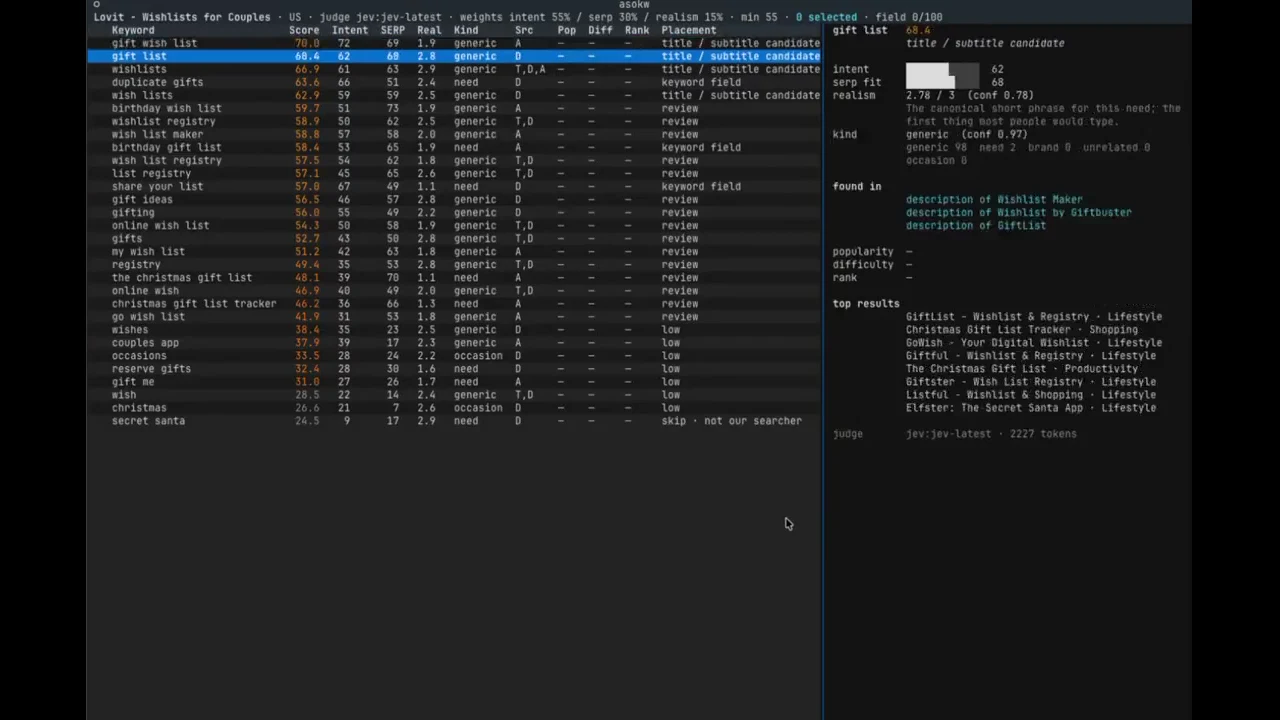Select the 'wish list maker' row

tap(454, 134)
